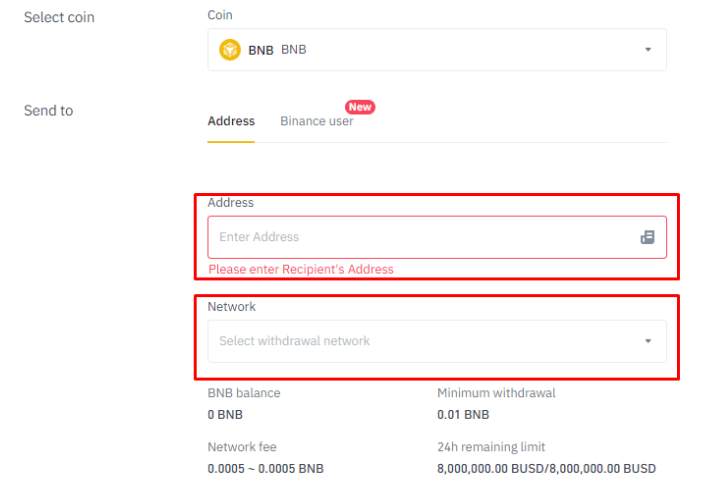Image resolution: width=718 pixels, height=501 pixels.
Task: Switch to the Binance user tab
Action: tap(316, 121)
